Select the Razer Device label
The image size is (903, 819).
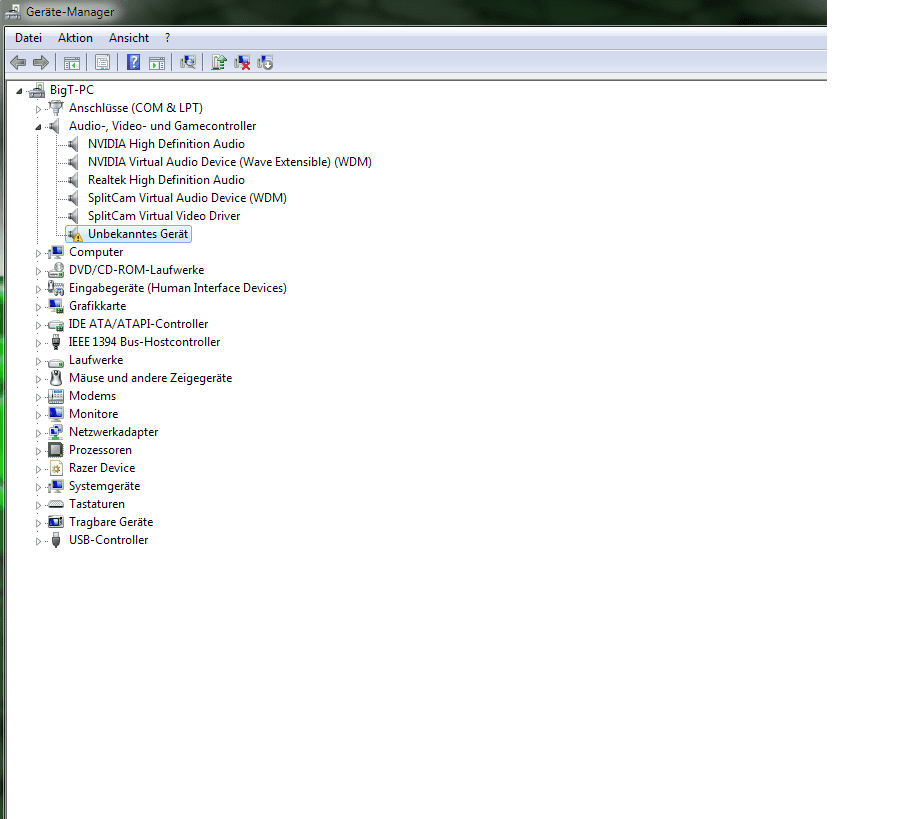(x=102, y=468)
